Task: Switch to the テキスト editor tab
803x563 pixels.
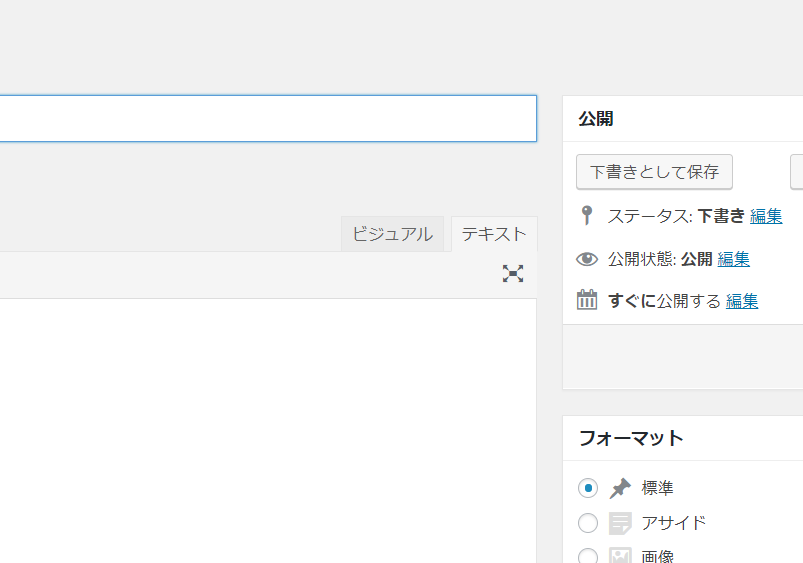Action: 494,234
